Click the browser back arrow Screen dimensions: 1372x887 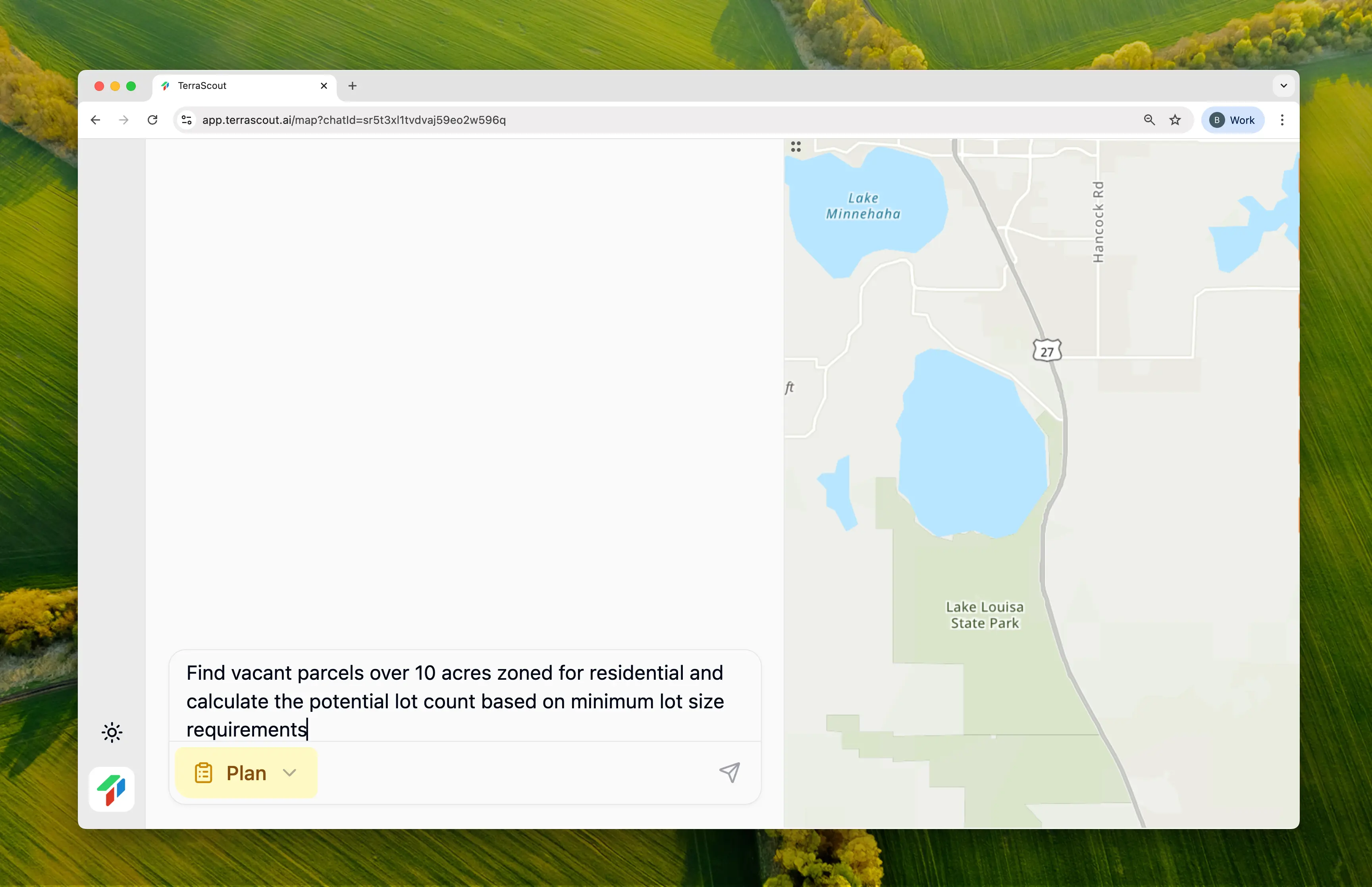pos(96,120)
